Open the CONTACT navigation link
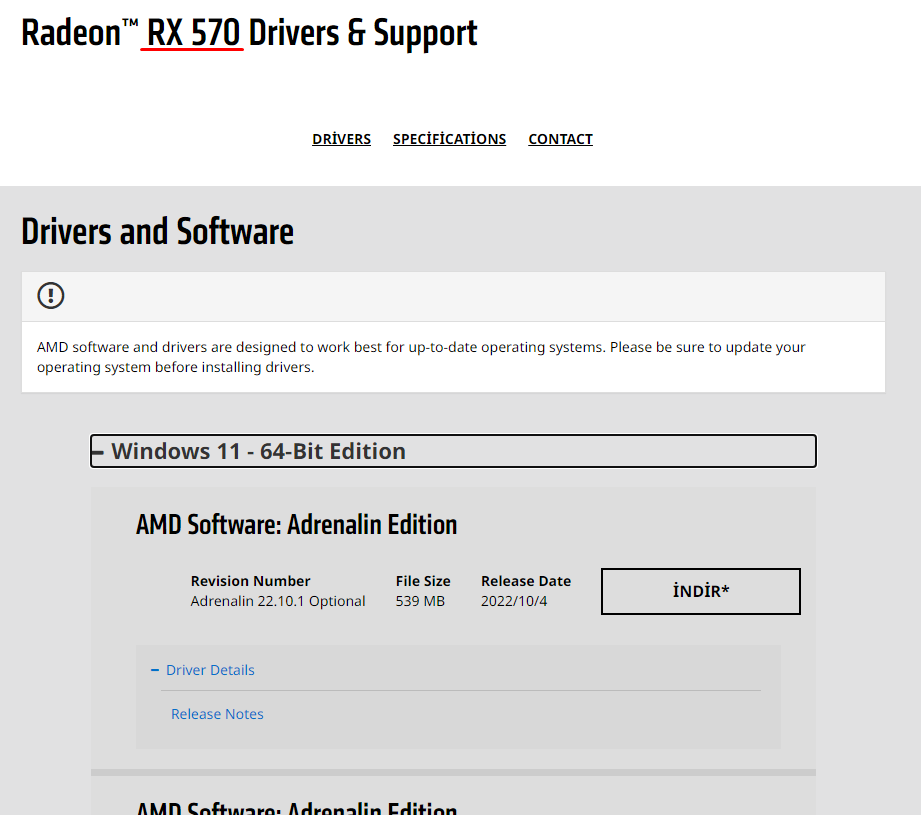Image resolution: width=921 pixels, height=815 pixels. tap(560, 139)
